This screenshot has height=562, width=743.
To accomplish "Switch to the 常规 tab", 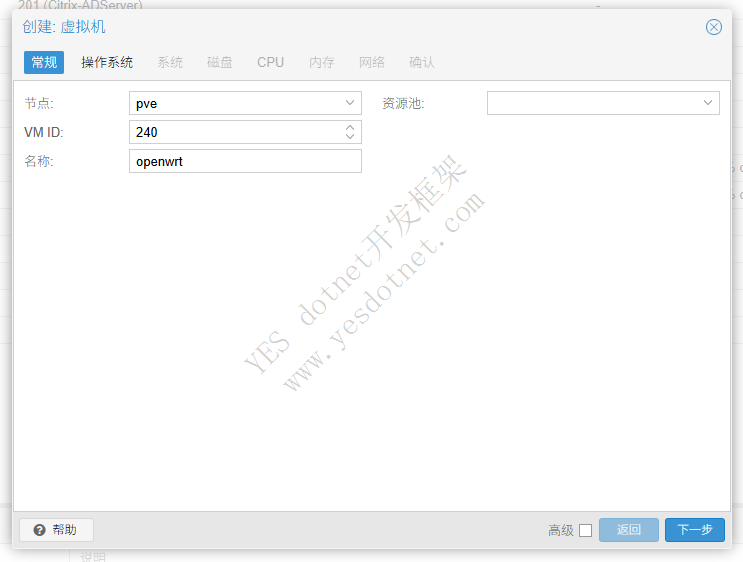I will pos(44,63).
